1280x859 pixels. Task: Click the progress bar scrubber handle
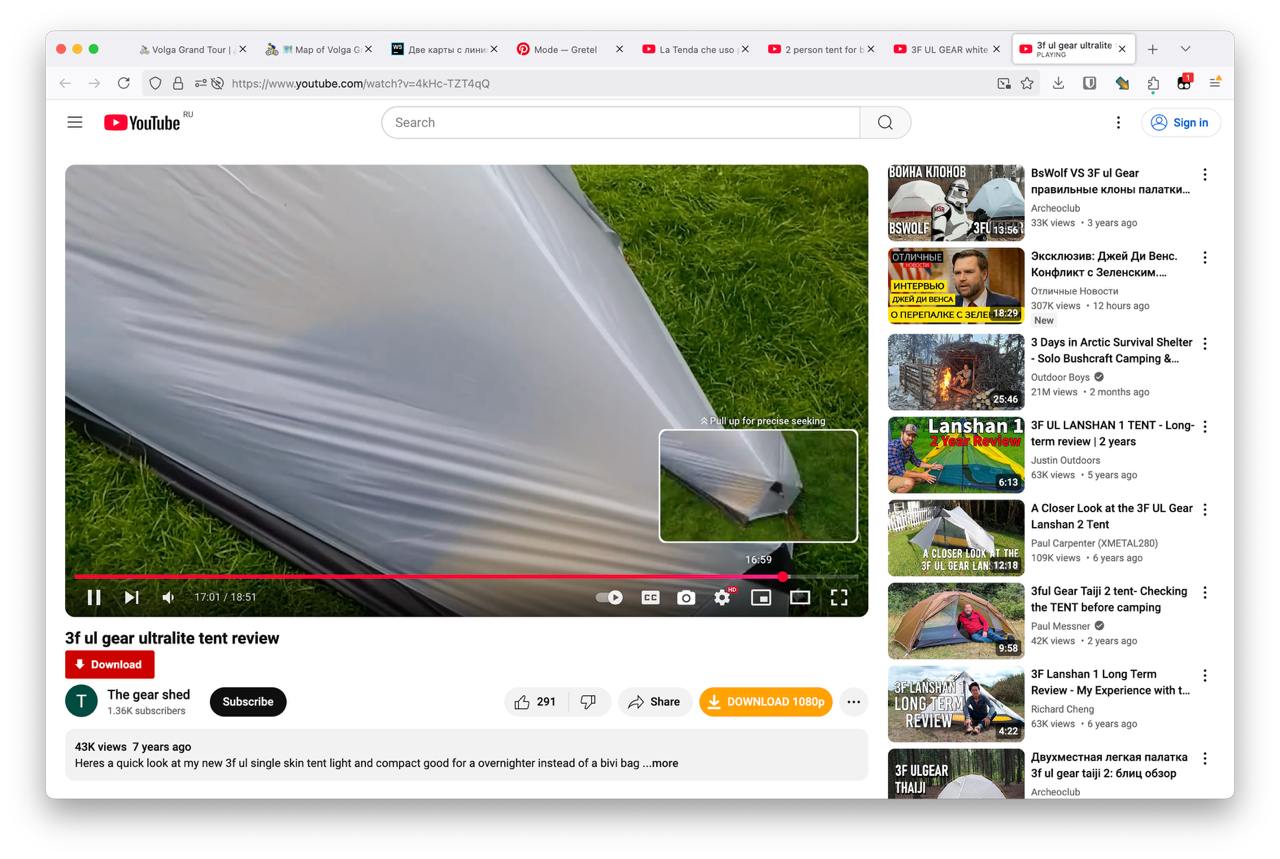783,577
